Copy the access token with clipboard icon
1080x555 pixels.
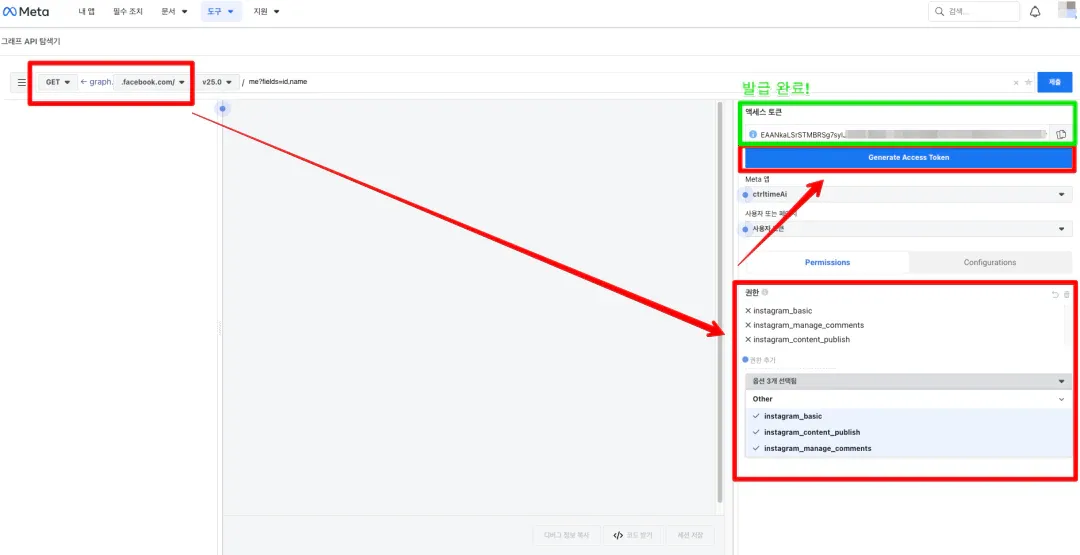[x=1061, y=134]
